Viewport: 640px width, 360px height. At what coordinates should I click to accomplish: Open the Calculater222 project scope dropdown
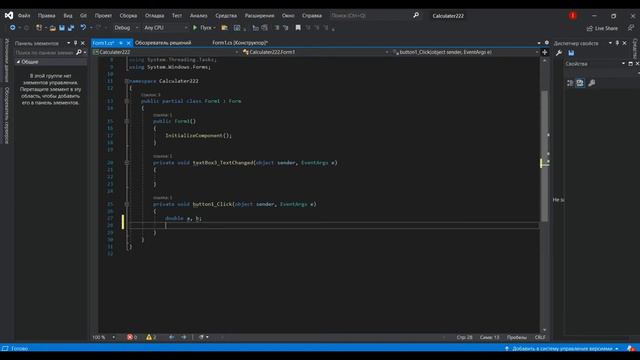165,52
